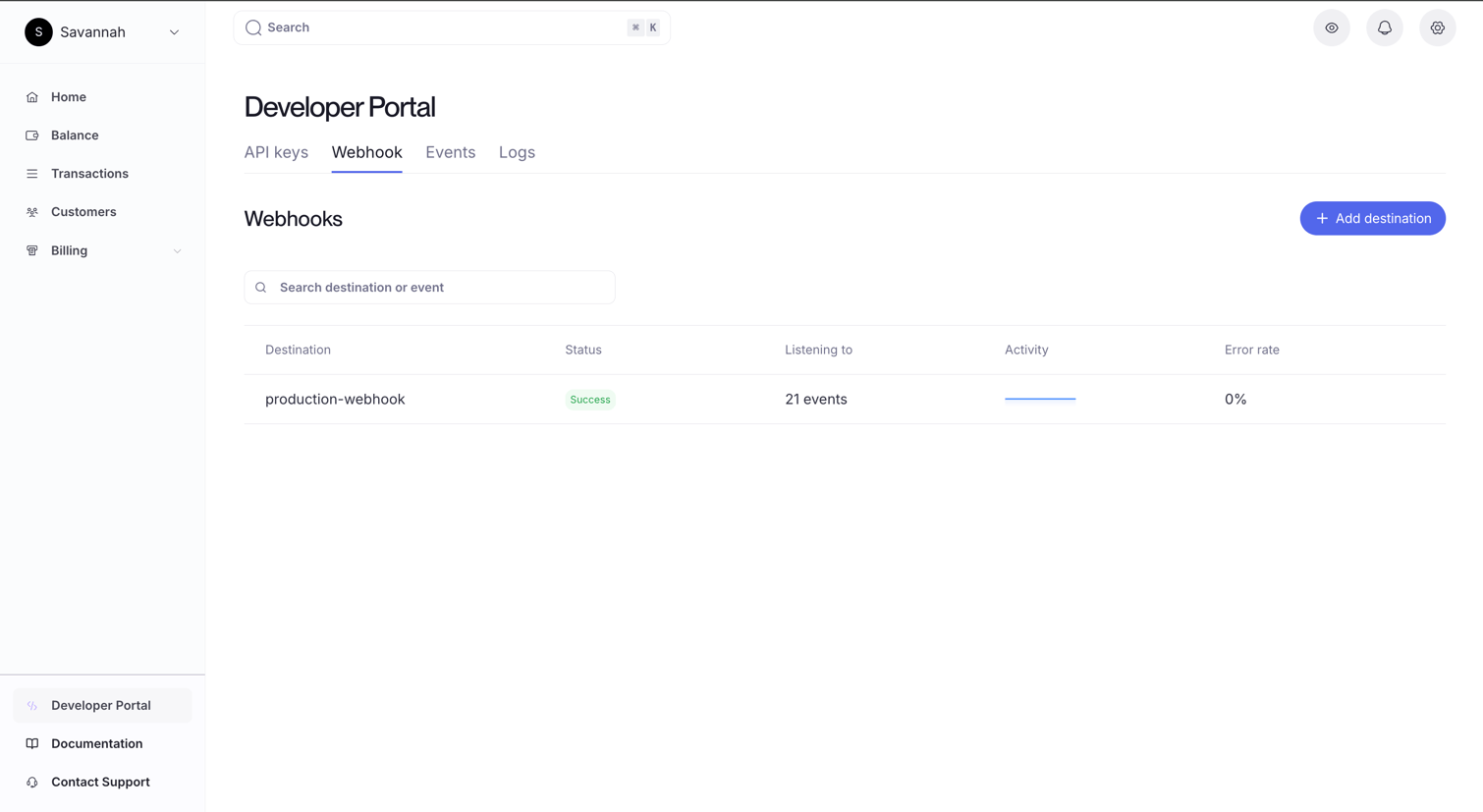Open Balance in the sidebar
The height and width of the screenshot is (812, 1483).
tap(102, 135)
